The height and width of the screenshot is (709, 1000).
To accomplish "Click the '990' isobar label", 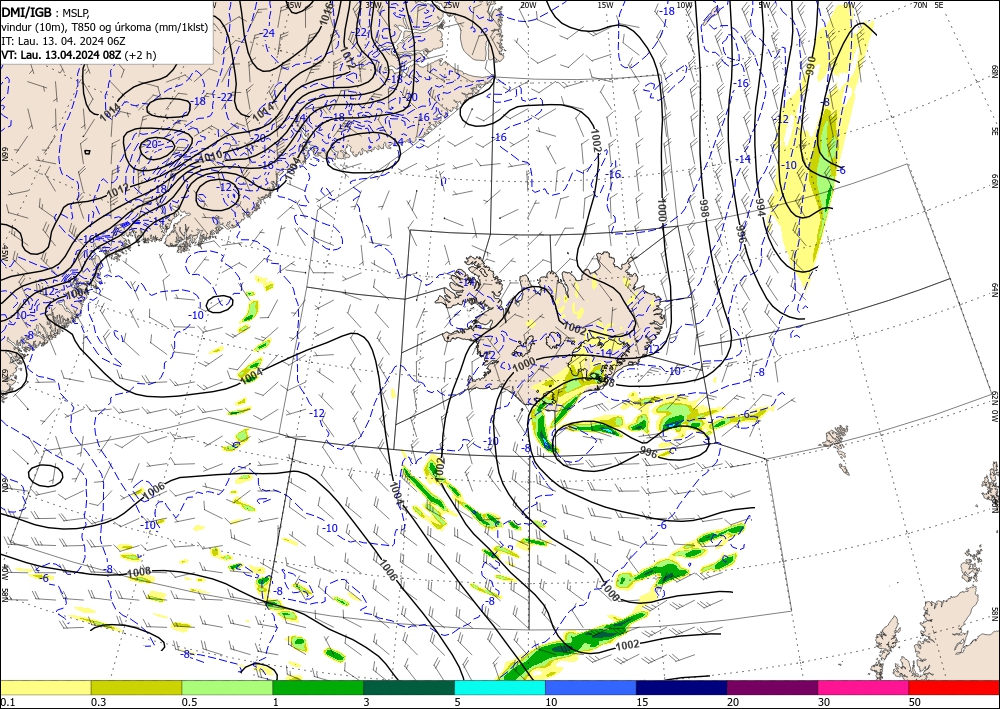I will [811, 66].
